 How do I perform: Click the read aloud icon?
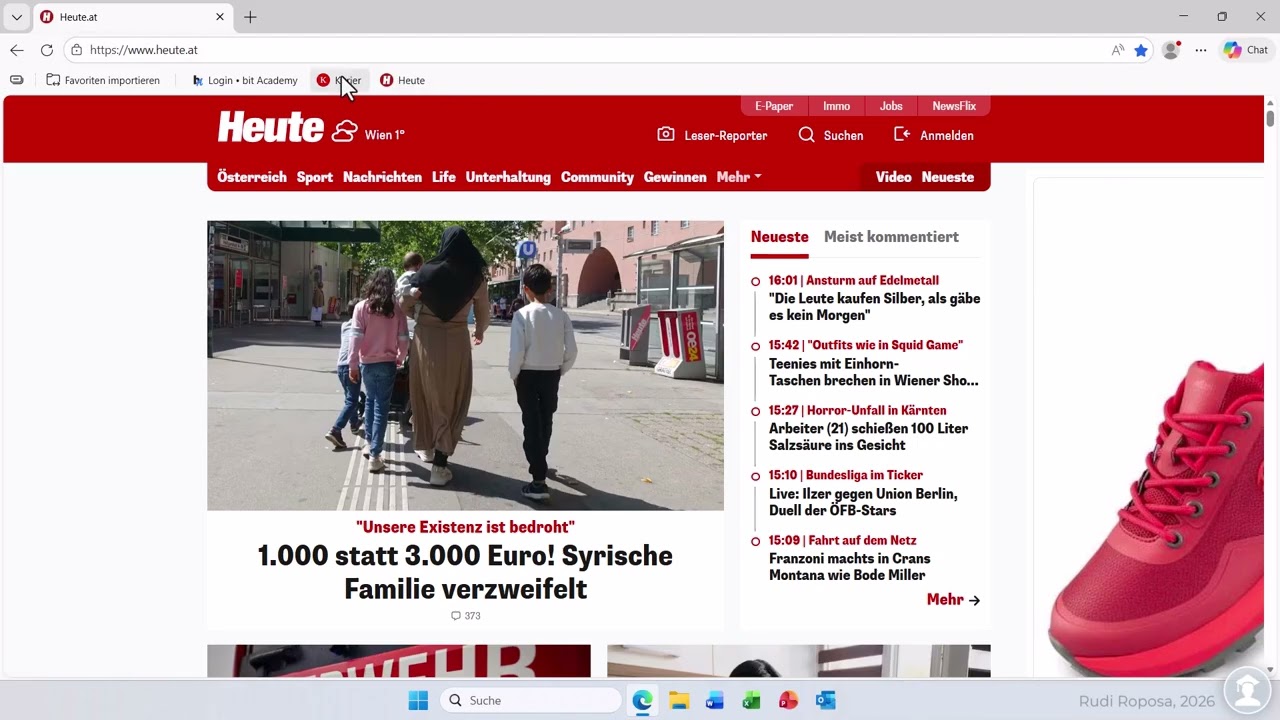(1118, 50)
